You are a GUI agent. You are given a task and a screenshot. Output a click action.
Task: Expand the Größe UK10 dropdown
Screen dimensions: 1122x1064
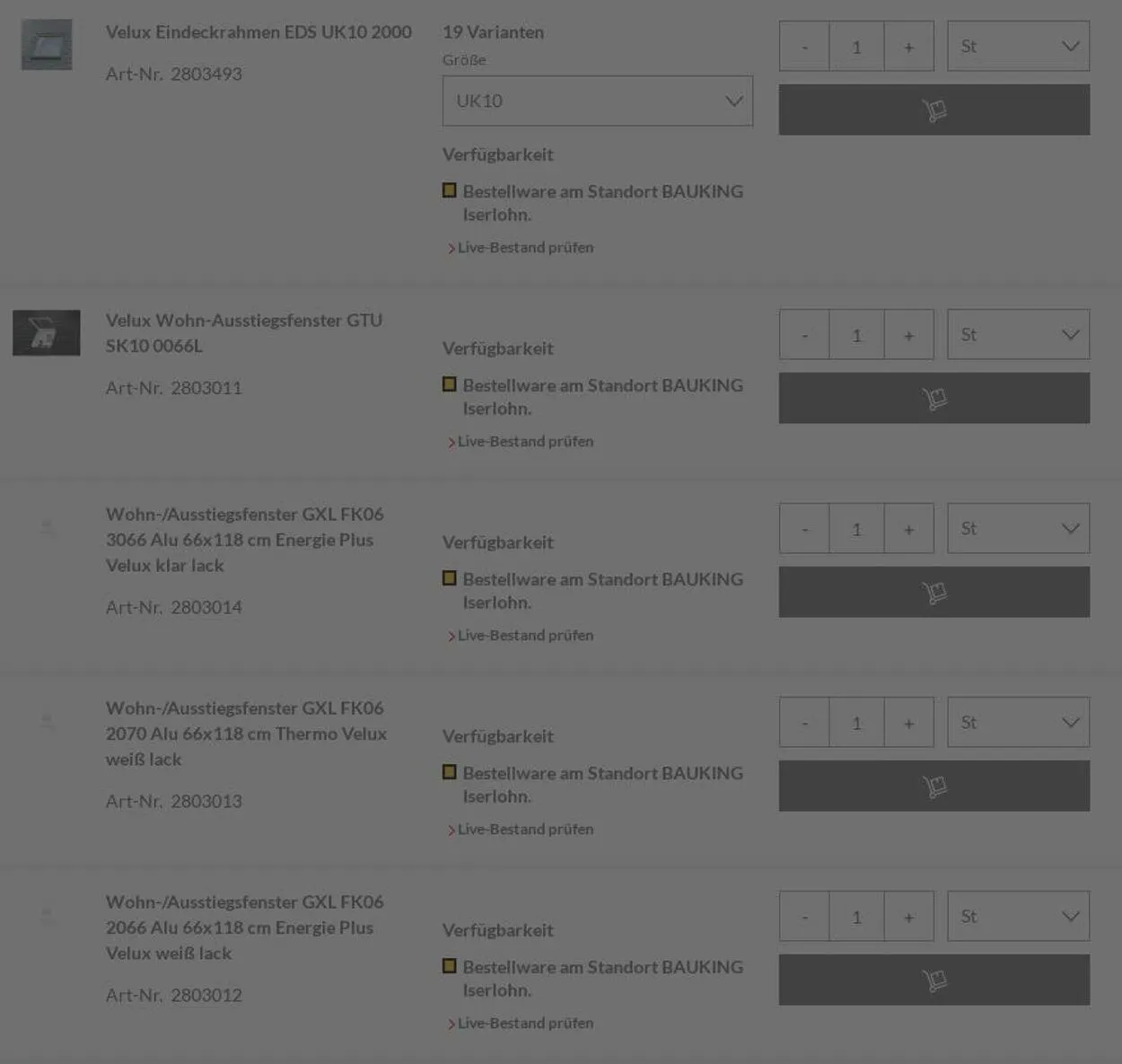coord(597,101)
